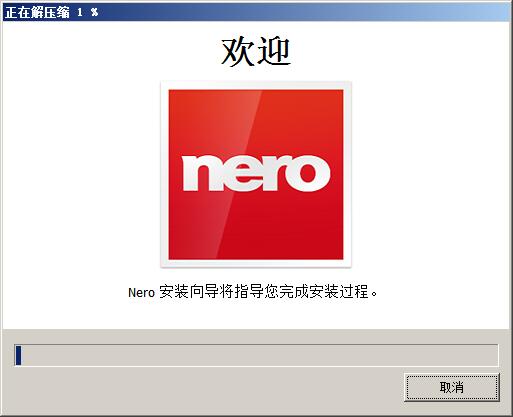Viewport: 513px width, 417px height.
Task: Click the 迎 character in heading
Action: pyautogui.click(x=274, y=51)
